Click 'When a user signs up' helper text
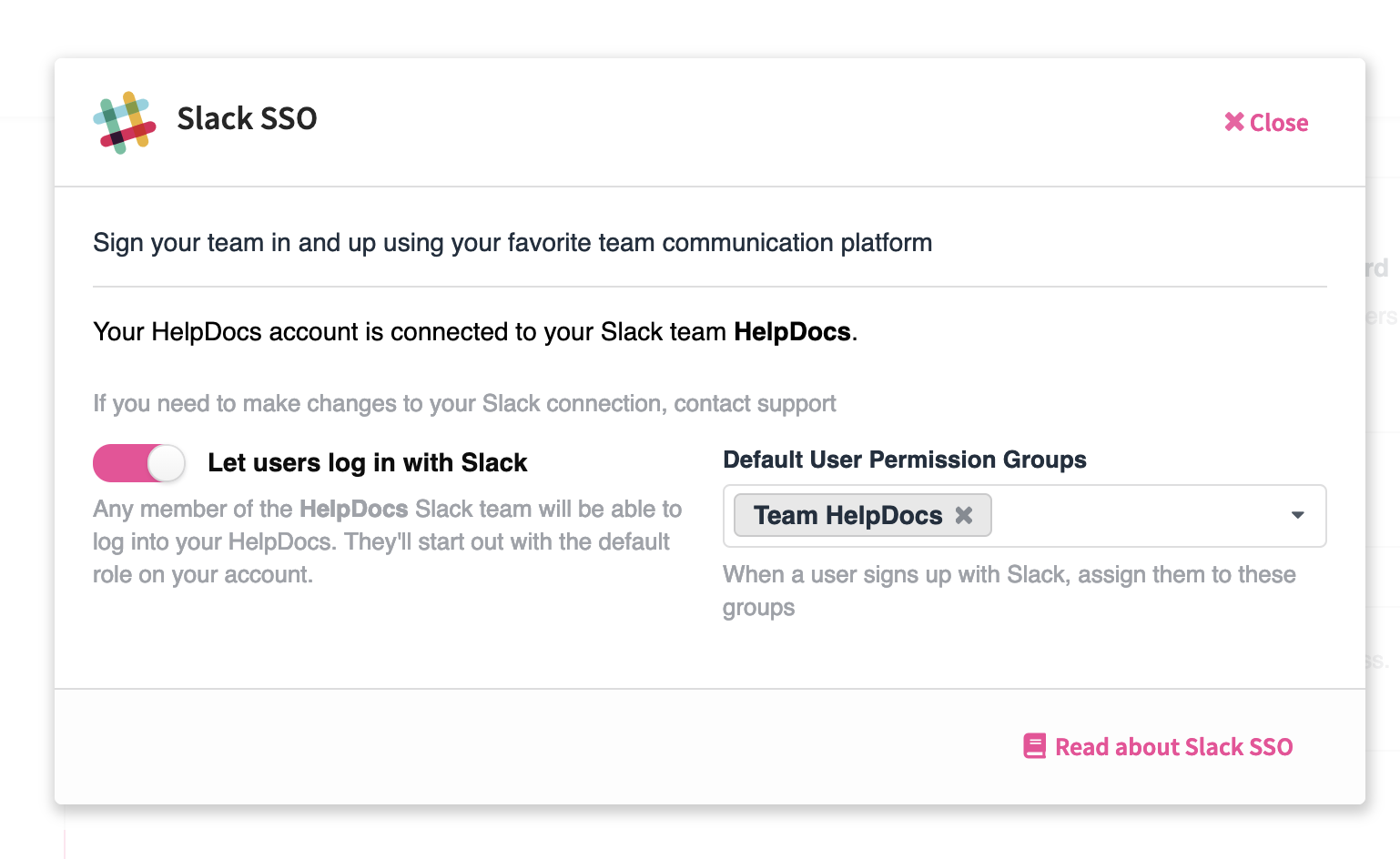The image size is (1400, 859). [1009, 591]
